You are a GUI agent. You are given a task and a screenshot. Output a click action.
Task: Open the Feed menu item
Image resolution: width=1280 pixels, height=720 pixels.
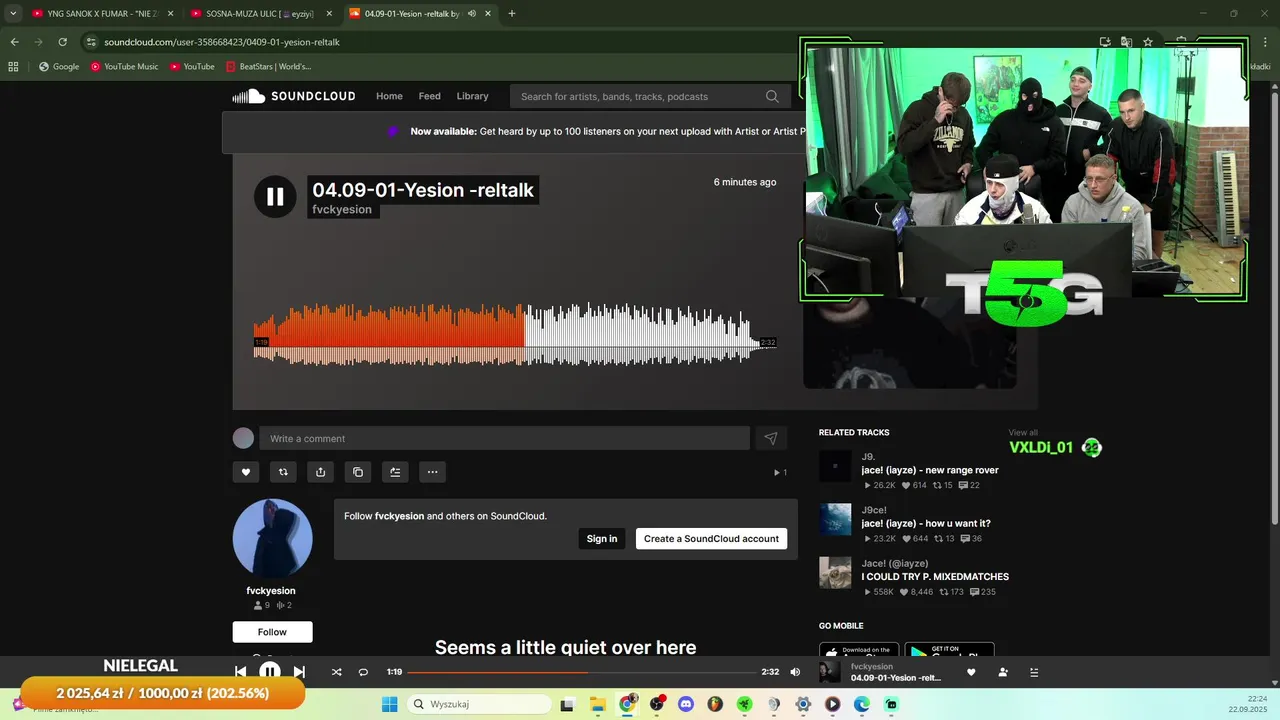coord(430,96)
